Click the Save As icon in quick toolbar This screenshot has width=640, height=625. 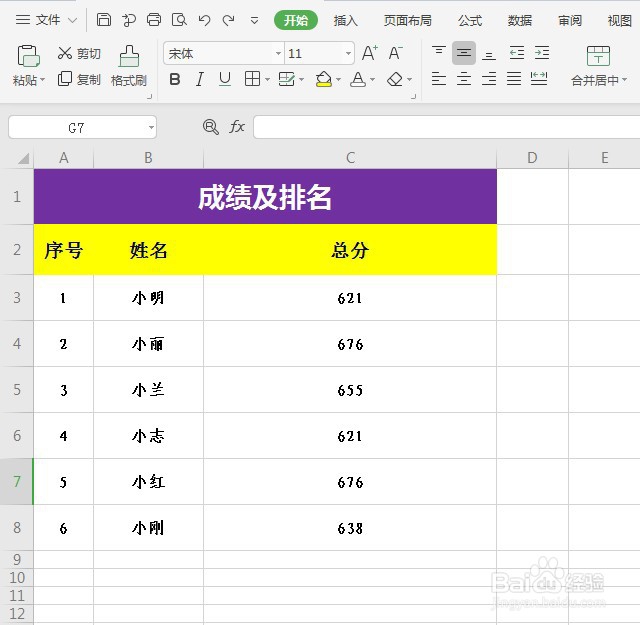(x=129, y=20)
